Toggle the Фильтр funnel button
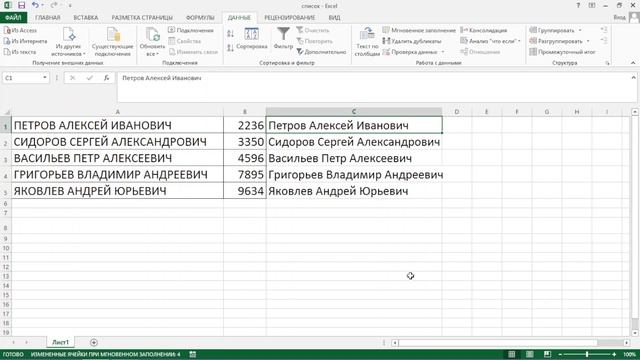Screen dimensions: 640x360 (x=283, y=39)
